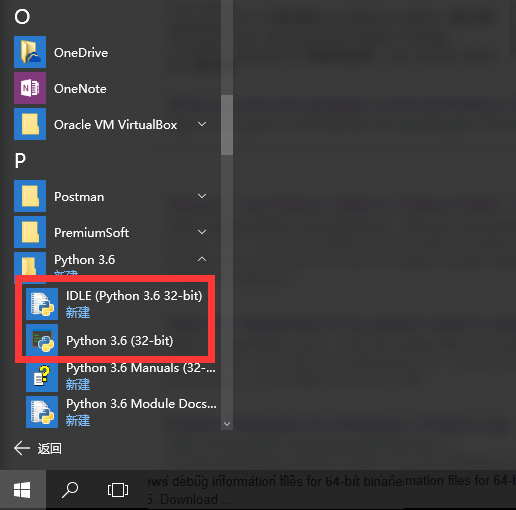The image size is (516, 510).
Task: Open Task View on the taskbar
Action: [x=118, y=490]
